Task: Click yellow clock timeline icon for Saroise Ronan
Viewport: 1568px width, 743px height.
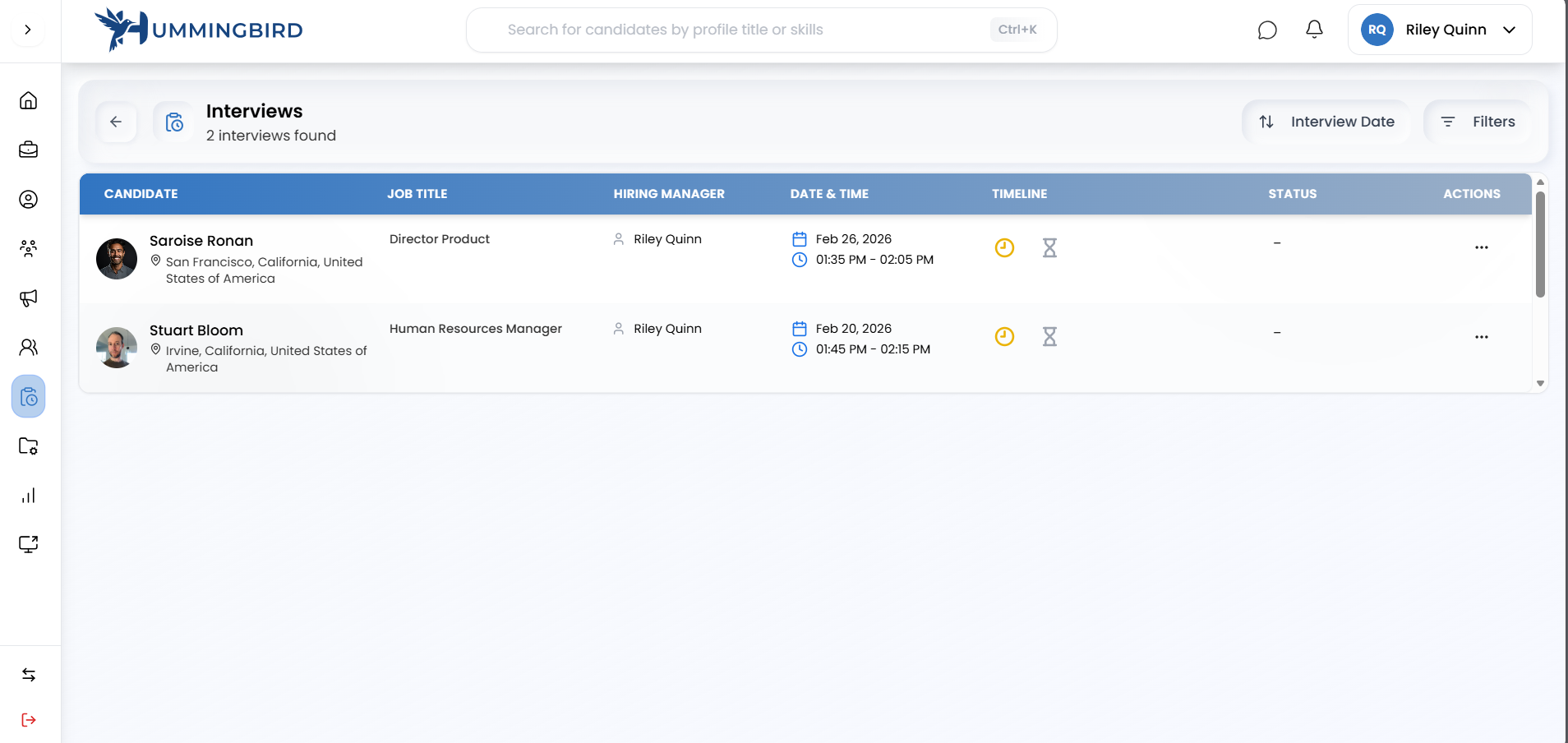Action: pyautogui.click(x=1004, y=247)
